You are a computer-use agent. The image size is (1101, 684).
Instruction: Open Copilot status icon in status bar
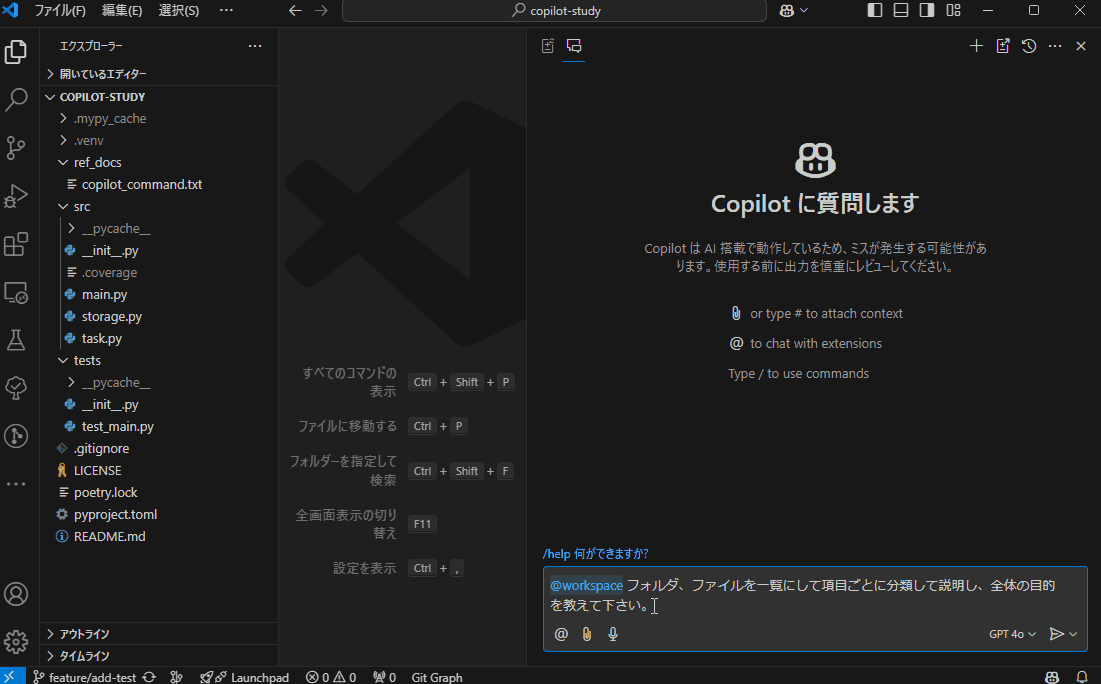1052,677
